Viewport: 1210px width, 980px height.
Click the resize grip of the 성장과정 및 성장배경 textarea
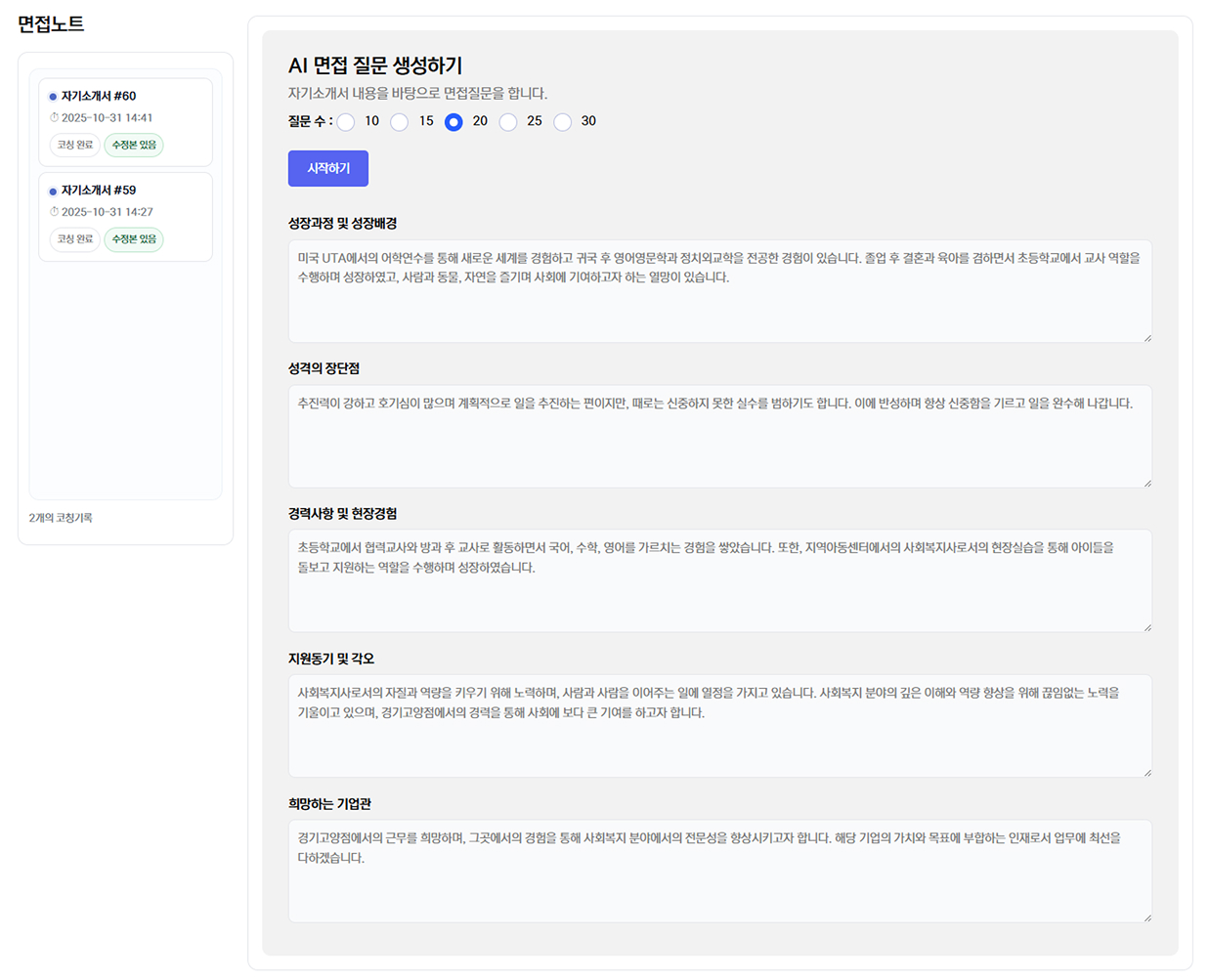tap(1147, 336)
